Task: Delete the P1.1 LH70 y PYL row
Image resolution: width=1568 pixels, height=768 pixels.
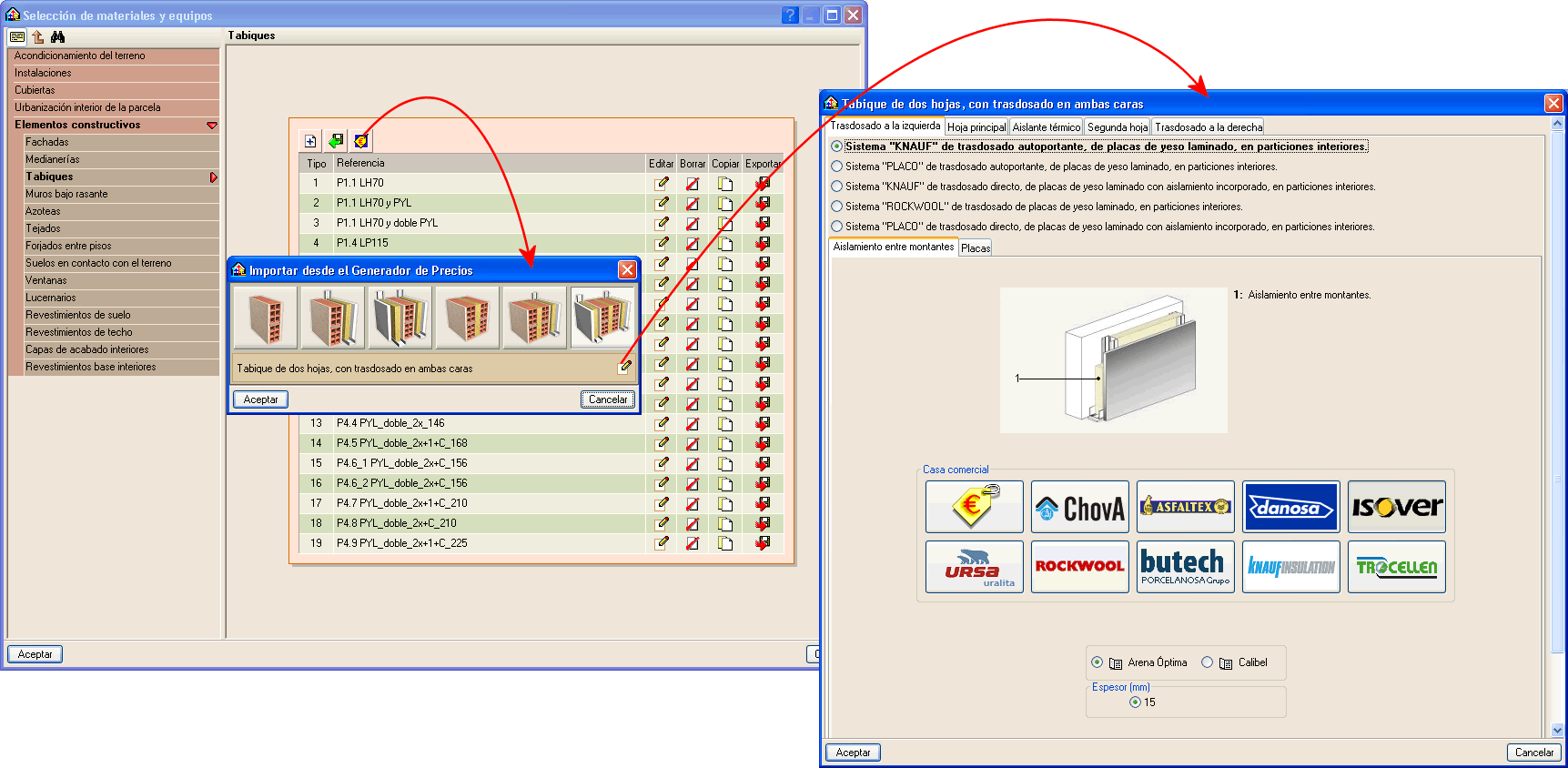Action: point(693,203)
